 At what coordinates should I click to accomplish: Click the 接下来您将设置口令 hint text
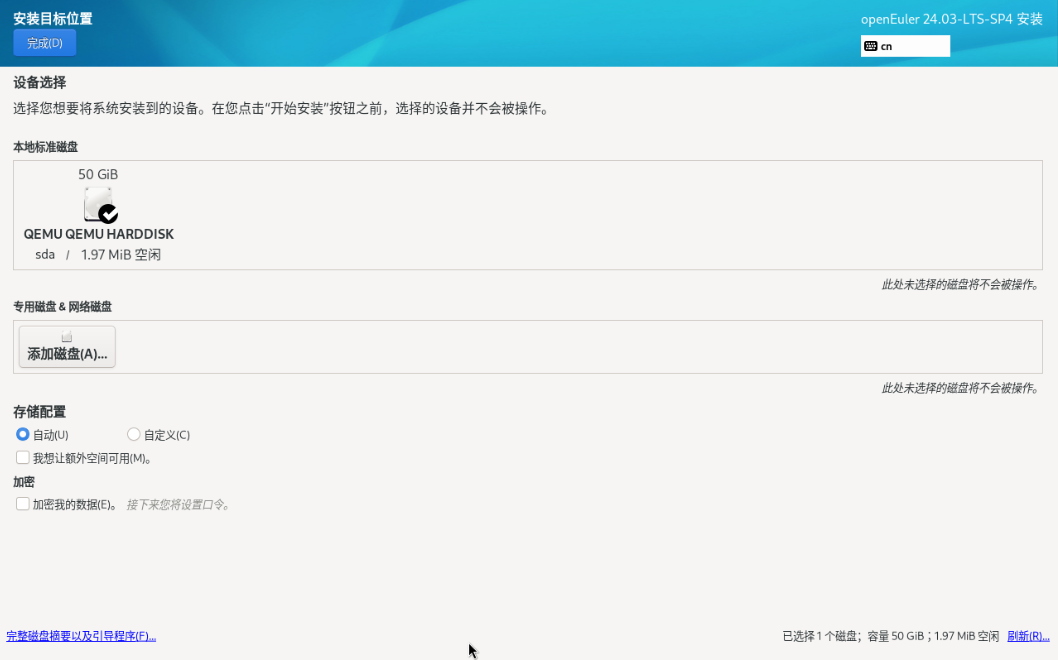click(179, 504)
